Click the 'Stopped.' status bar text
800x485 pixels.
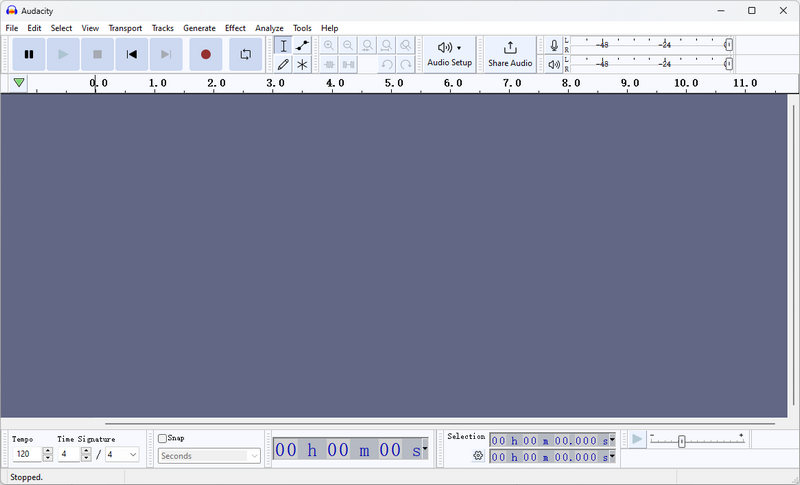[27, 477]
